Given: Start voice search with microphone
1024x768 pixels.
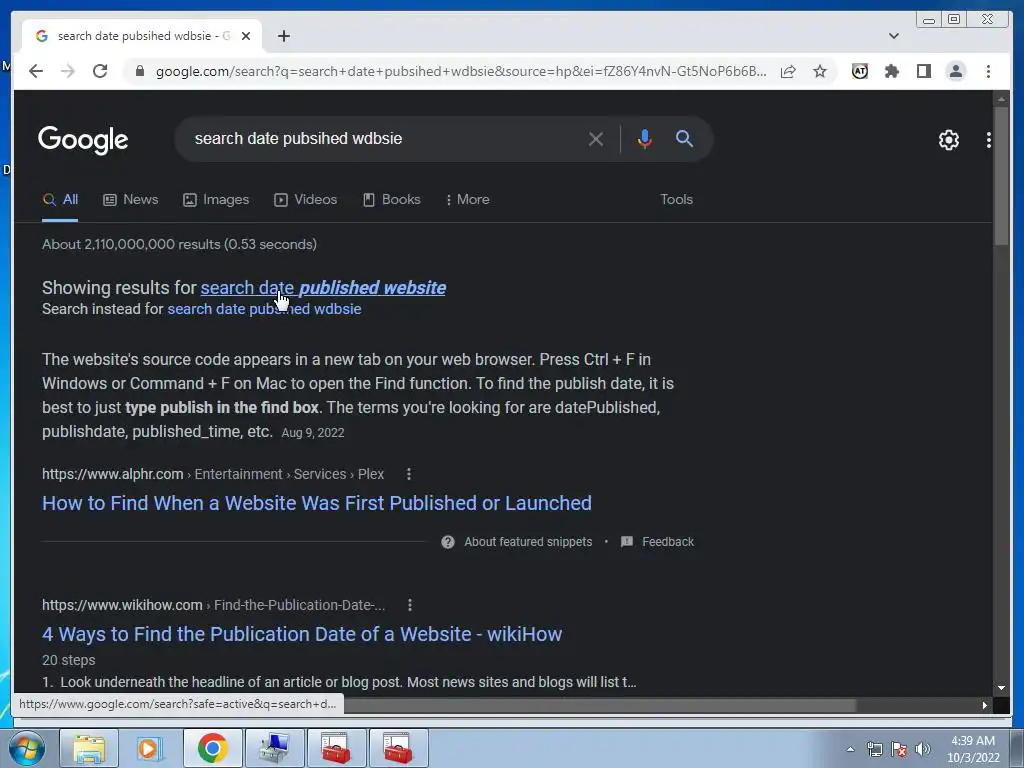Looking at the screenshot, I should (645, 139).
